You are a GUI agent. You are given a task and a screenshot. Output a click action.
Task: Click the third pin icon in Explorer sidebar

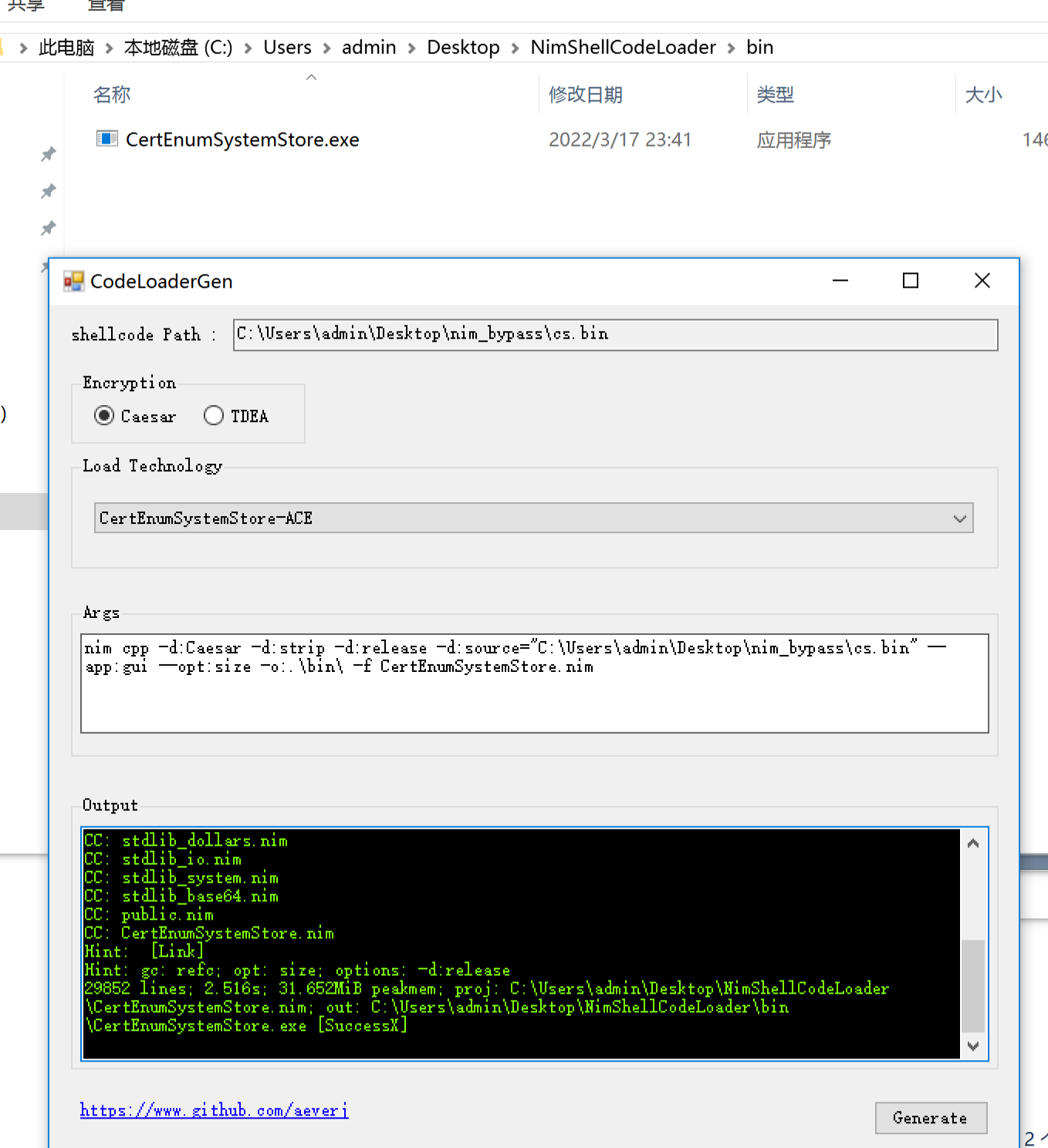click(x=49, y=228)
